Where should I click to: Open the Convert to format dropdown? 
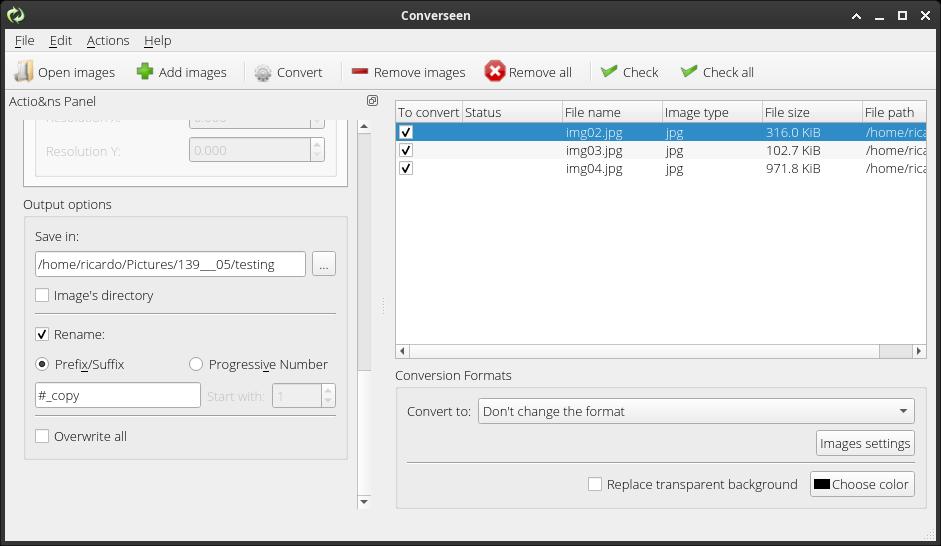[695, 411]
